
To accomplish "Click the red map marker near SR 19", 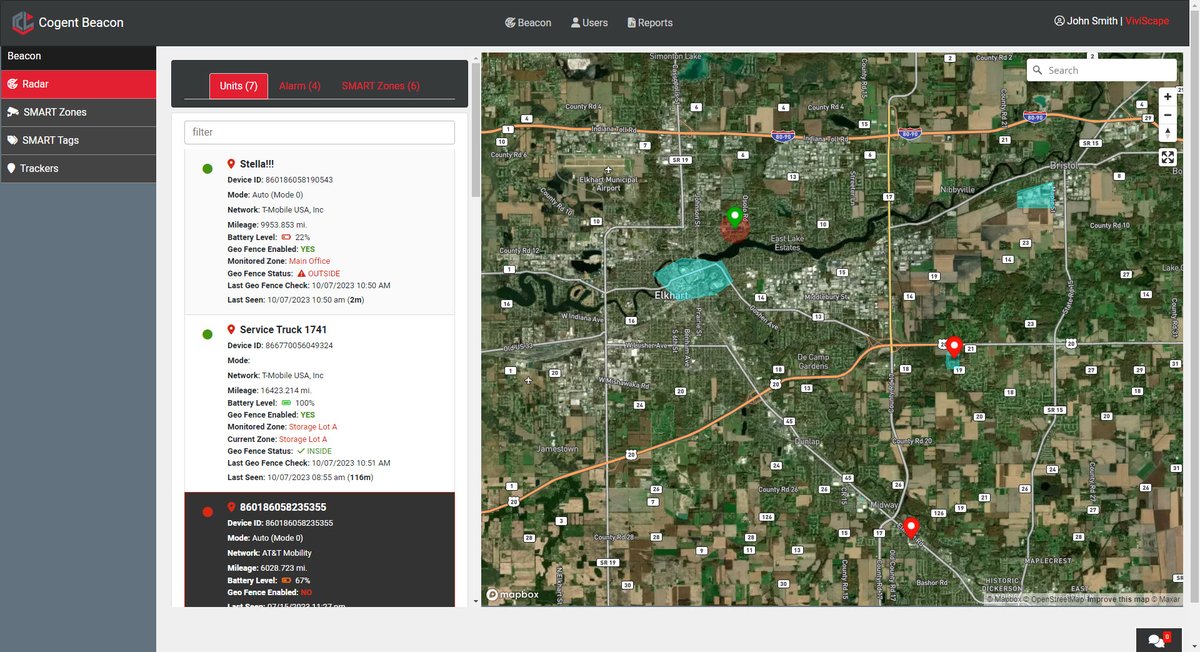I will tap(954, 347).
